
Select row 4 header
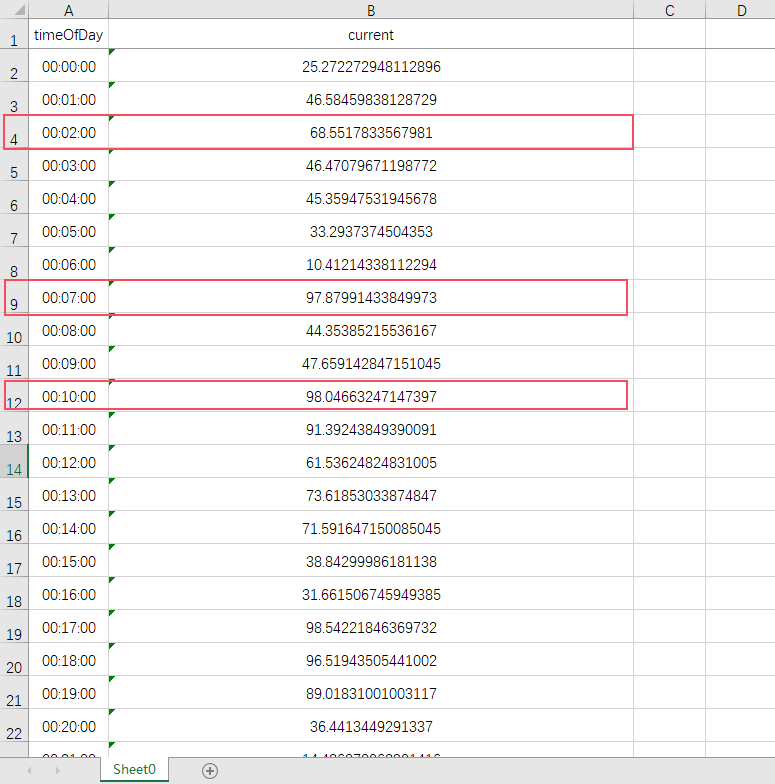click(x=14, y=138)
